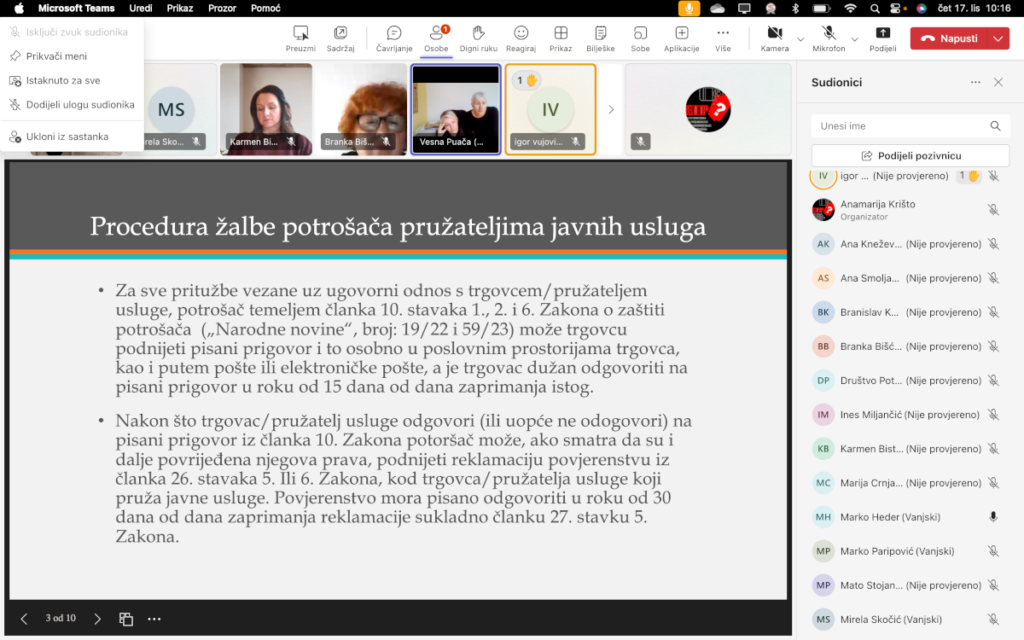Screen dimensions: 1024x640
Task: Click Podijeli pozivnicu share invite button
Action: coord(910,155)
